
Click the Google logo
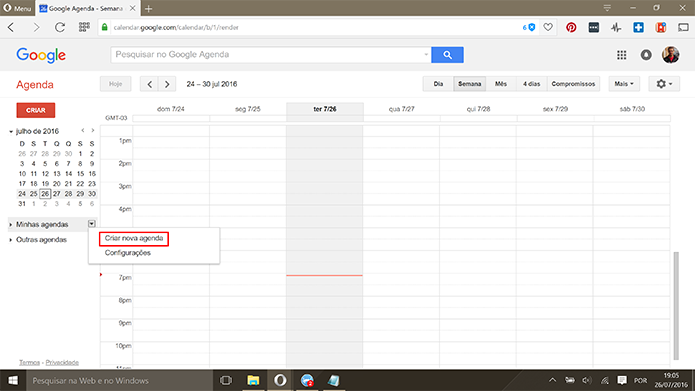tap(41, 55)
